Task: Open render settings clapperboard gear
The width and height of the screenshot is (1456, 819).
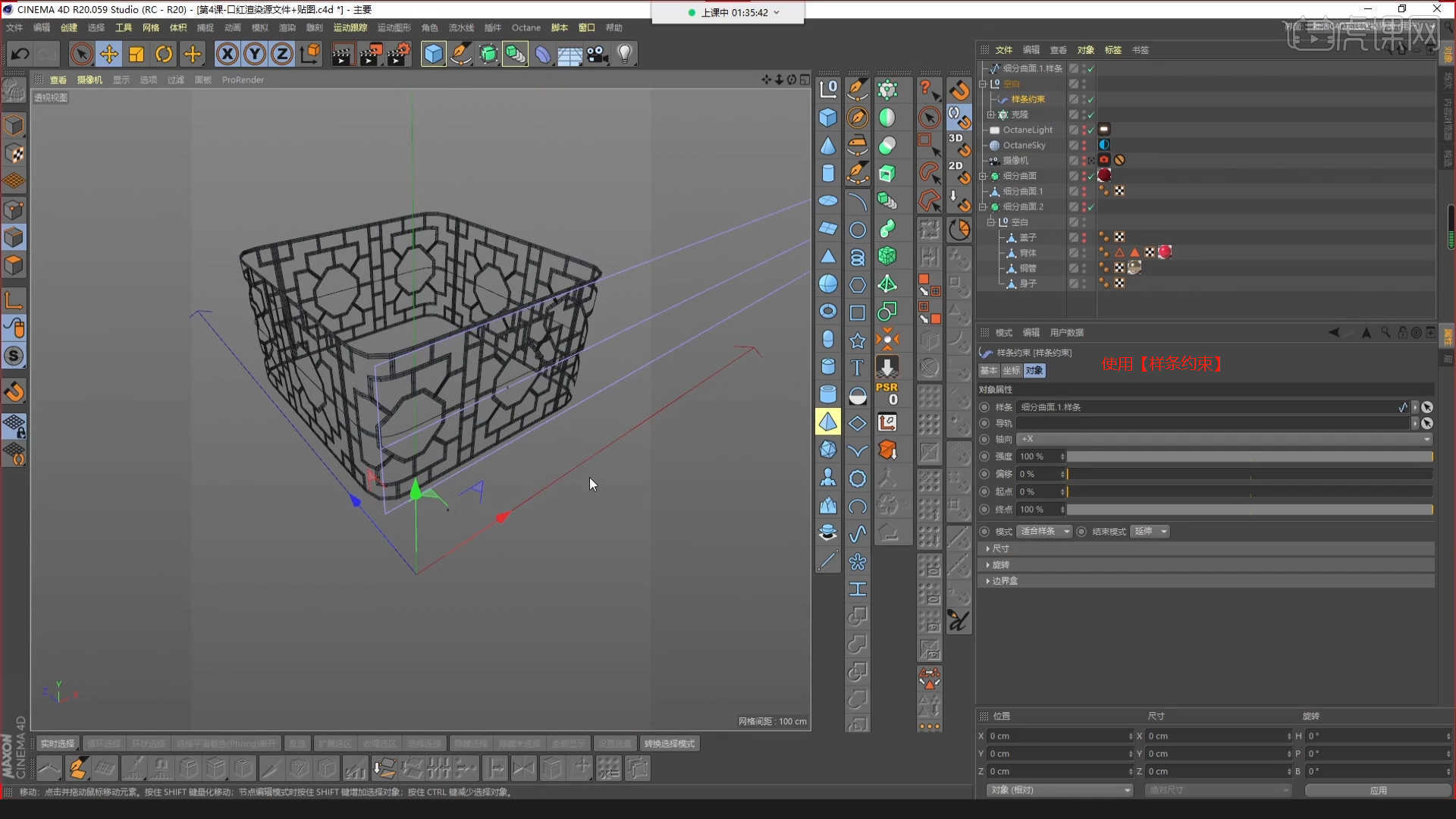Action: [398, 54]
